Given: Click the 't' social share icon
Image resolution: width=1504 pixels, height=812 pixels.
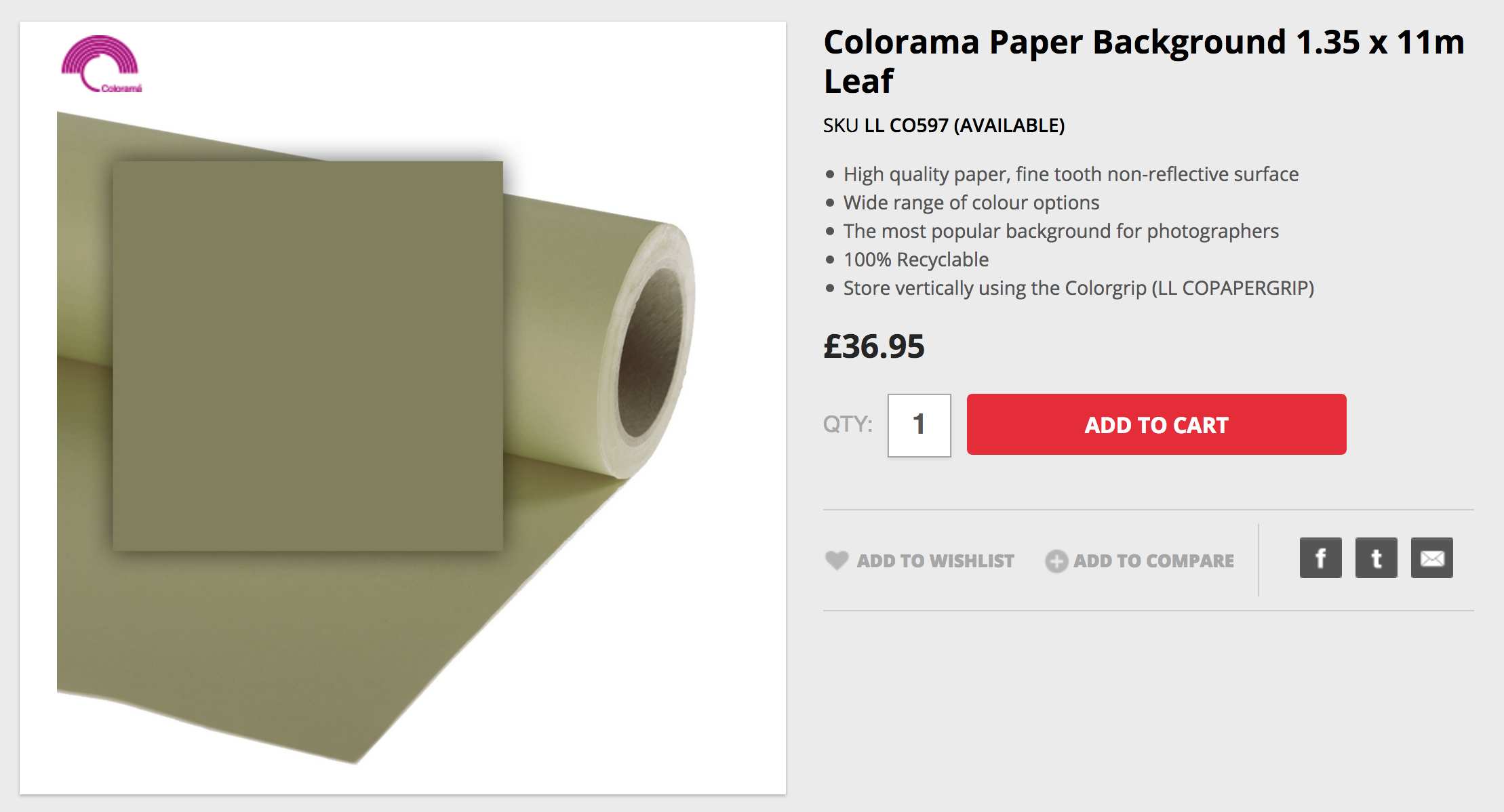Looking at the screenshot, I should coord(1376,558).
